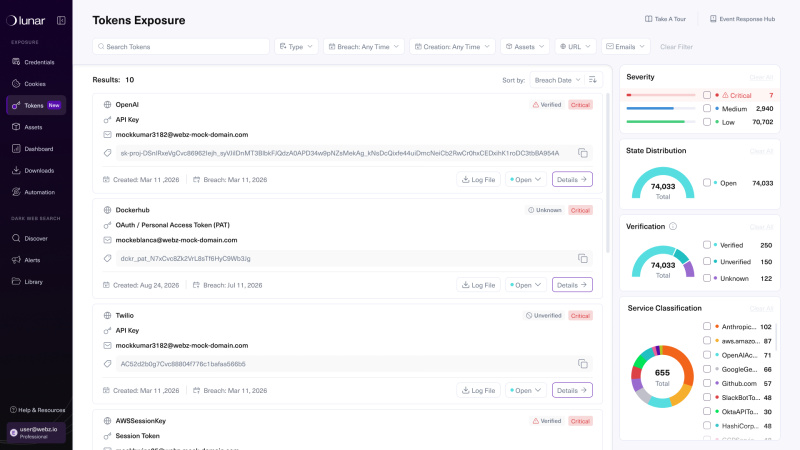Open the OpenAI token status dropdown
This screenshot has height=450, width=800.
pos(526,180)
